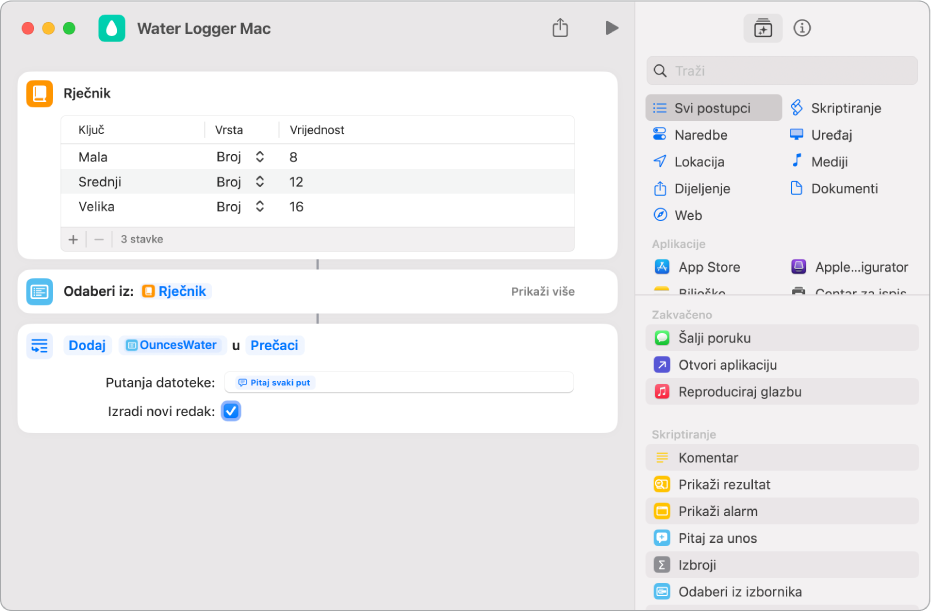
Task: Select Dijeljenje category
Action: click(x=692, y=188)
